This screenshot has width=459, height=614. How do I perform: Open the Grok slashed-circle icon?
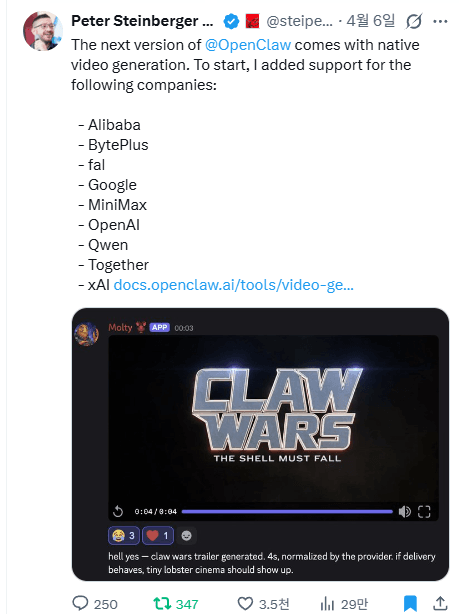[414, 21]
